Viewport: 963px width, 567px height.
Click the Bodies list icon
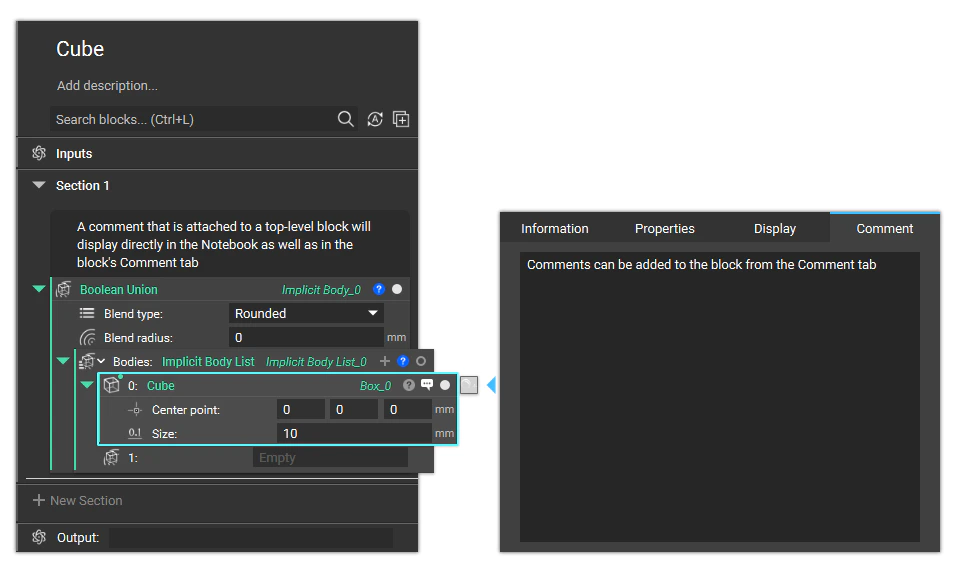click(x=87, y=361)
